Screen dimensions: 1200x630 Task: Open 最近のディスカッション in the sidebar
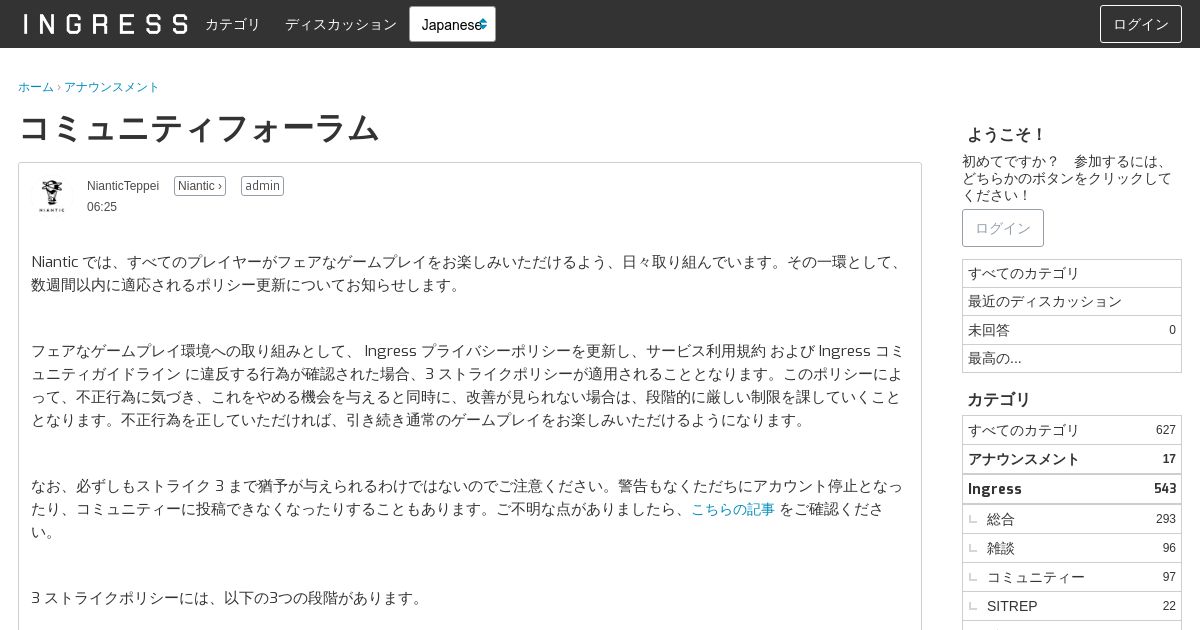click(x=1072, y=301)
